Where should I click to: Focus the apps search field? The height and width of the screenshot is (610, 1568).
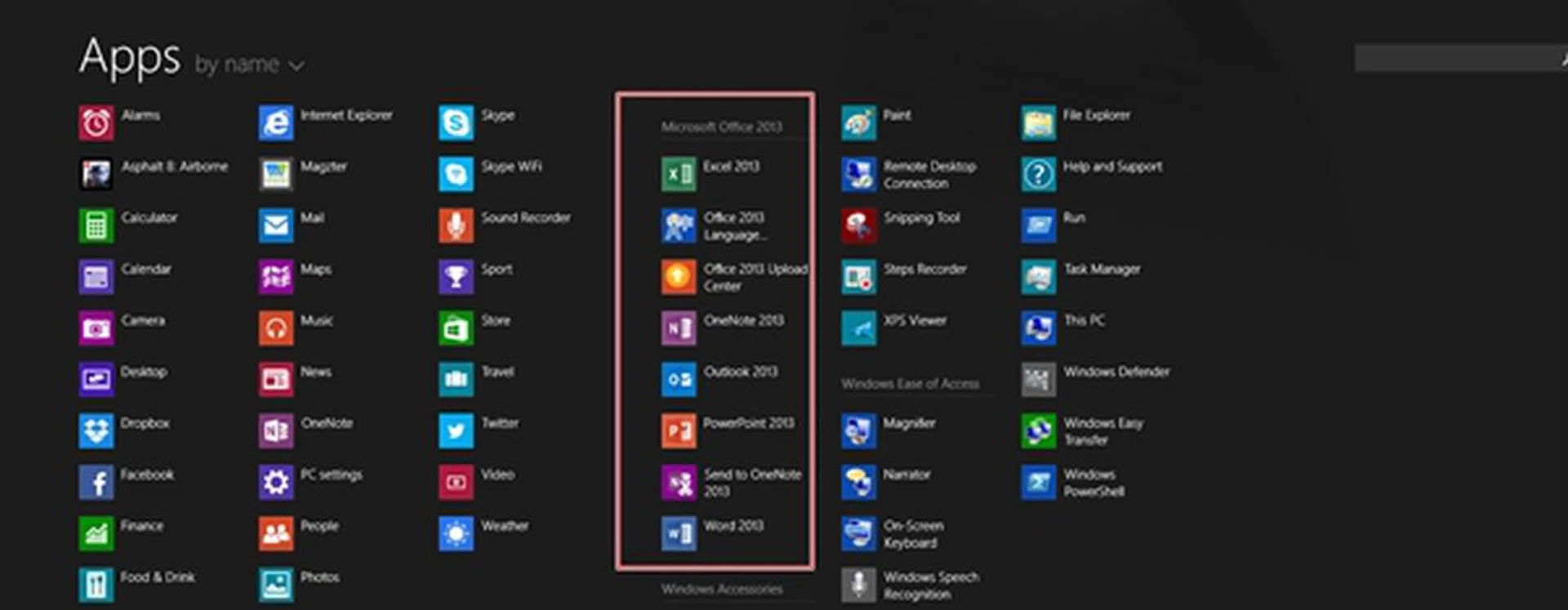[1461, 59]
